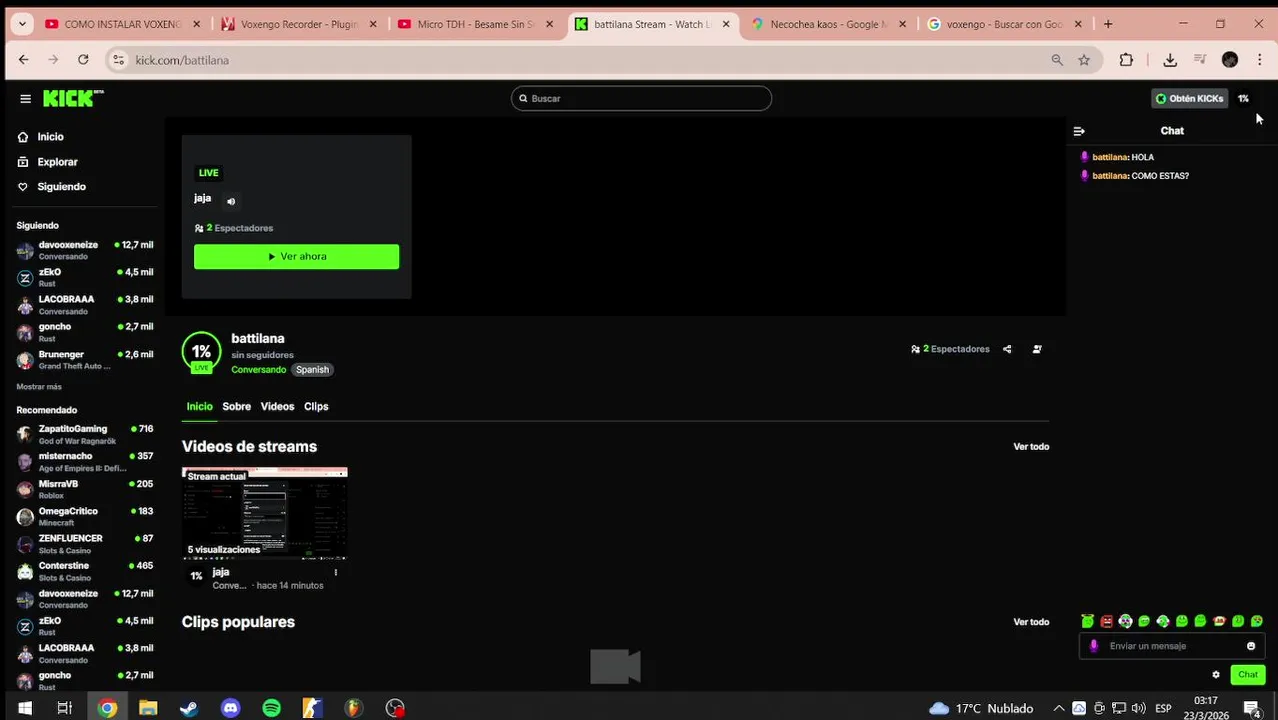Switch to voxengo Buscar con Google tab
The height and width of the screenshot is (720, 1278).
(1005, 24)
